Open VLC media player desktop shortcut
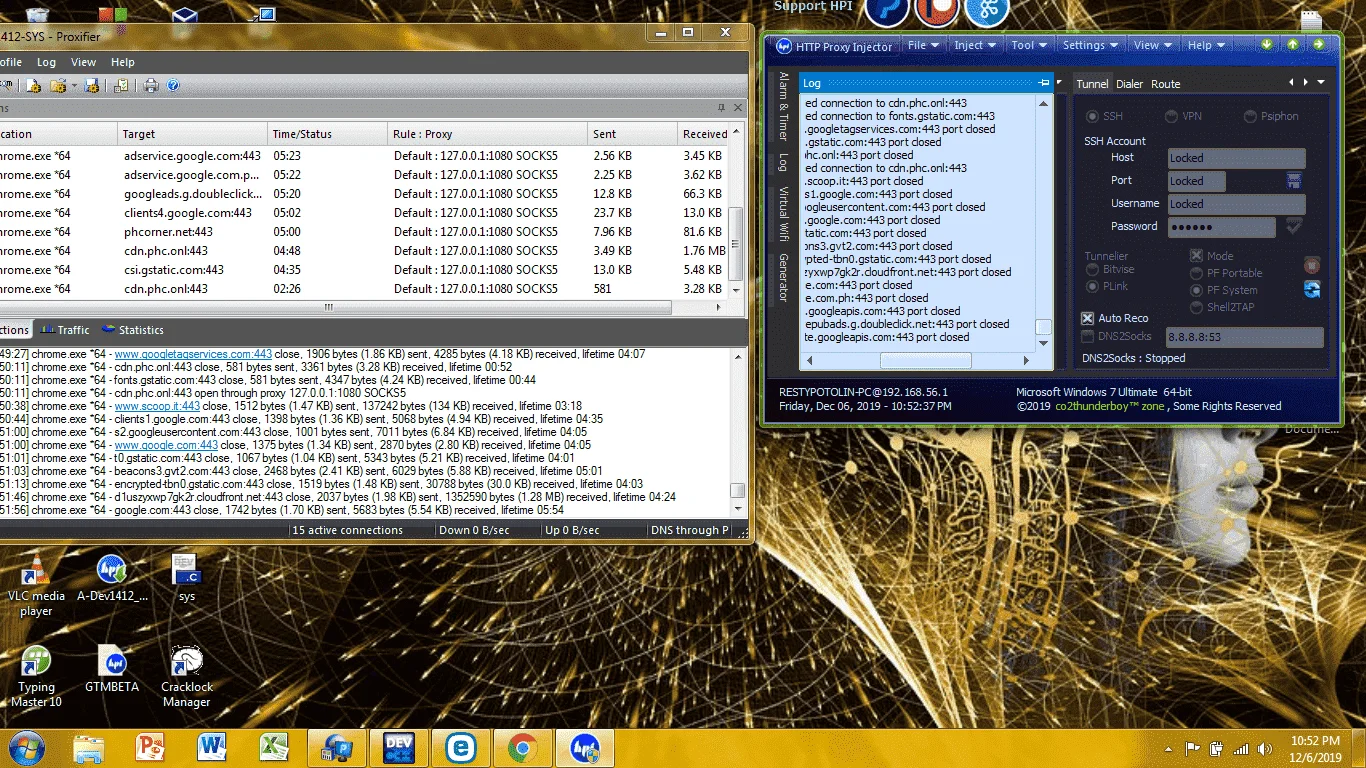1366x768 pixels. pyautogui.click(x=36, y=586)
